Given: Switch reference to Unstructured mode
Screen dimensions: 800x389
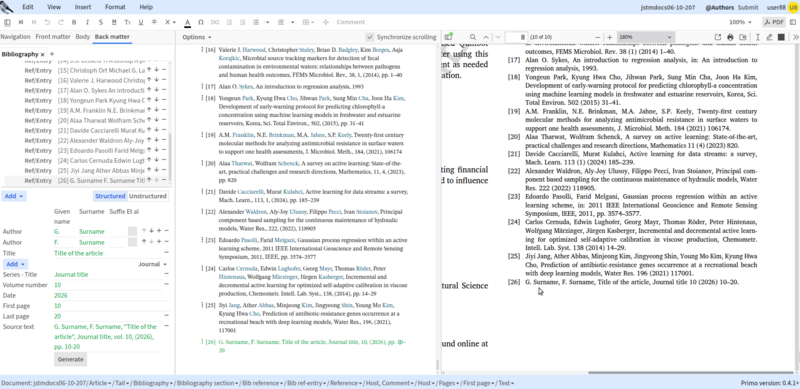Looking at the screenshot, I should click(147, 196).
